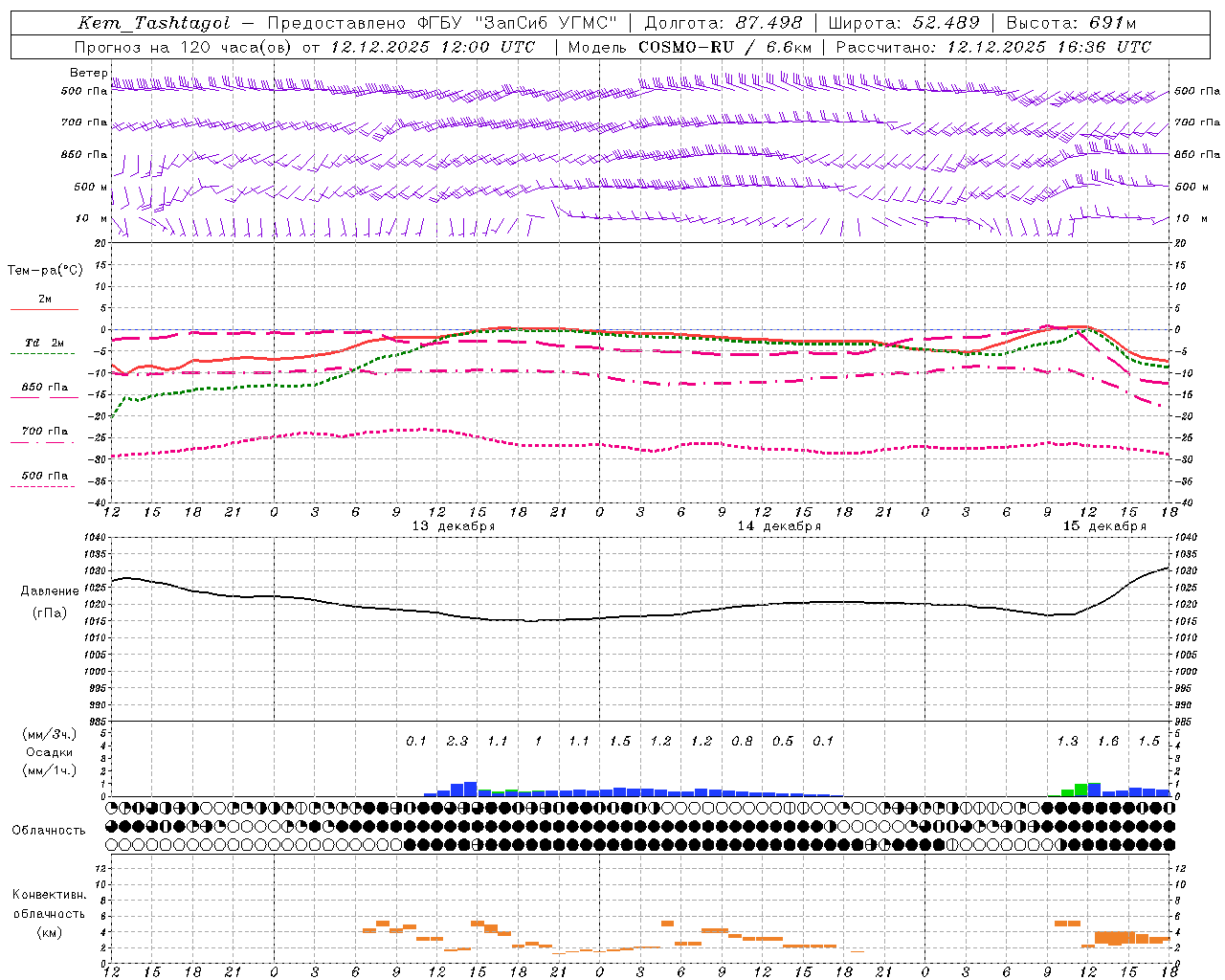Click the latitude value Широта: 52.489
The width and height of the screenshot is (1225, 980).
point(903,24)
